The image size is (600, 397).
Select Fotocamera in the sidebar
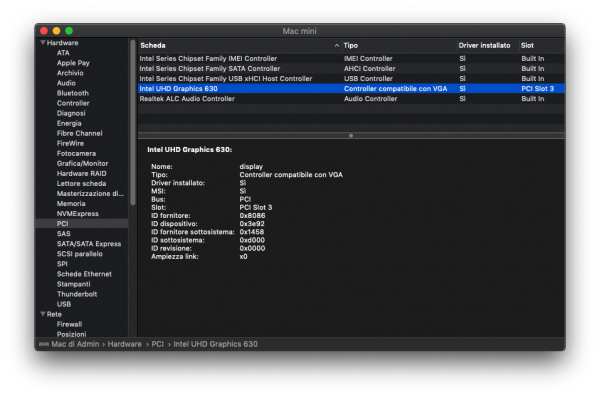77,153
